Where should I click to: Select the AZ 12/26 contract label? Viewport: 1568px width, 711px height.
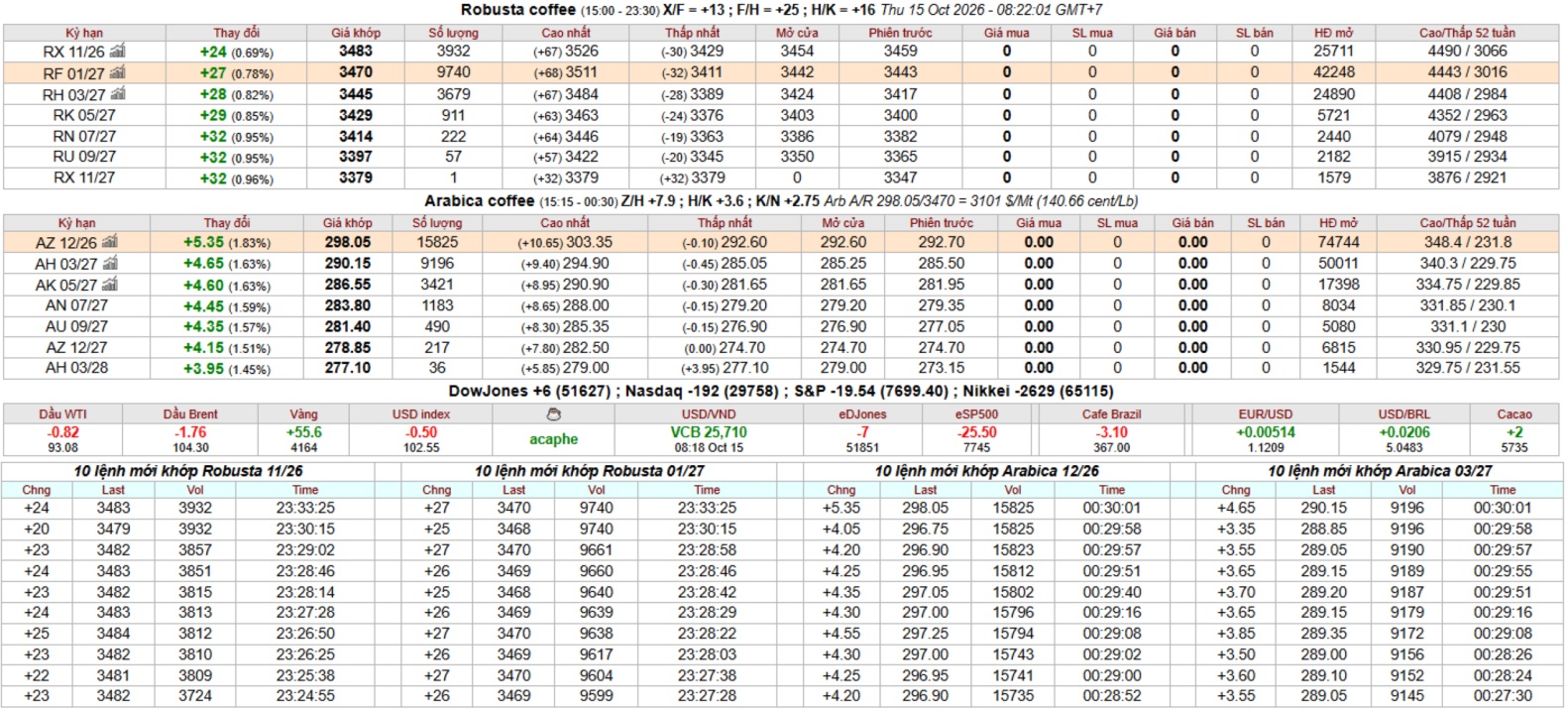66,243
